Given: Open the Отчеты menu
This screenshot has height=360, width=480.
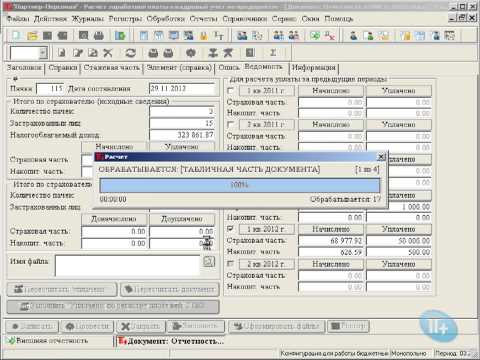Looking at the screenshot, I should pos(203,19).
